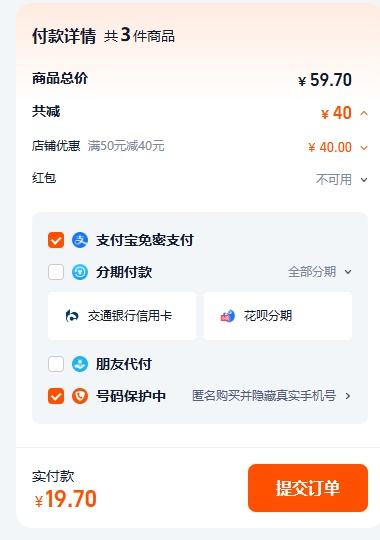380x540 pixels.
Task: Click the Huabei installment icon
Action: pos(228,315)
